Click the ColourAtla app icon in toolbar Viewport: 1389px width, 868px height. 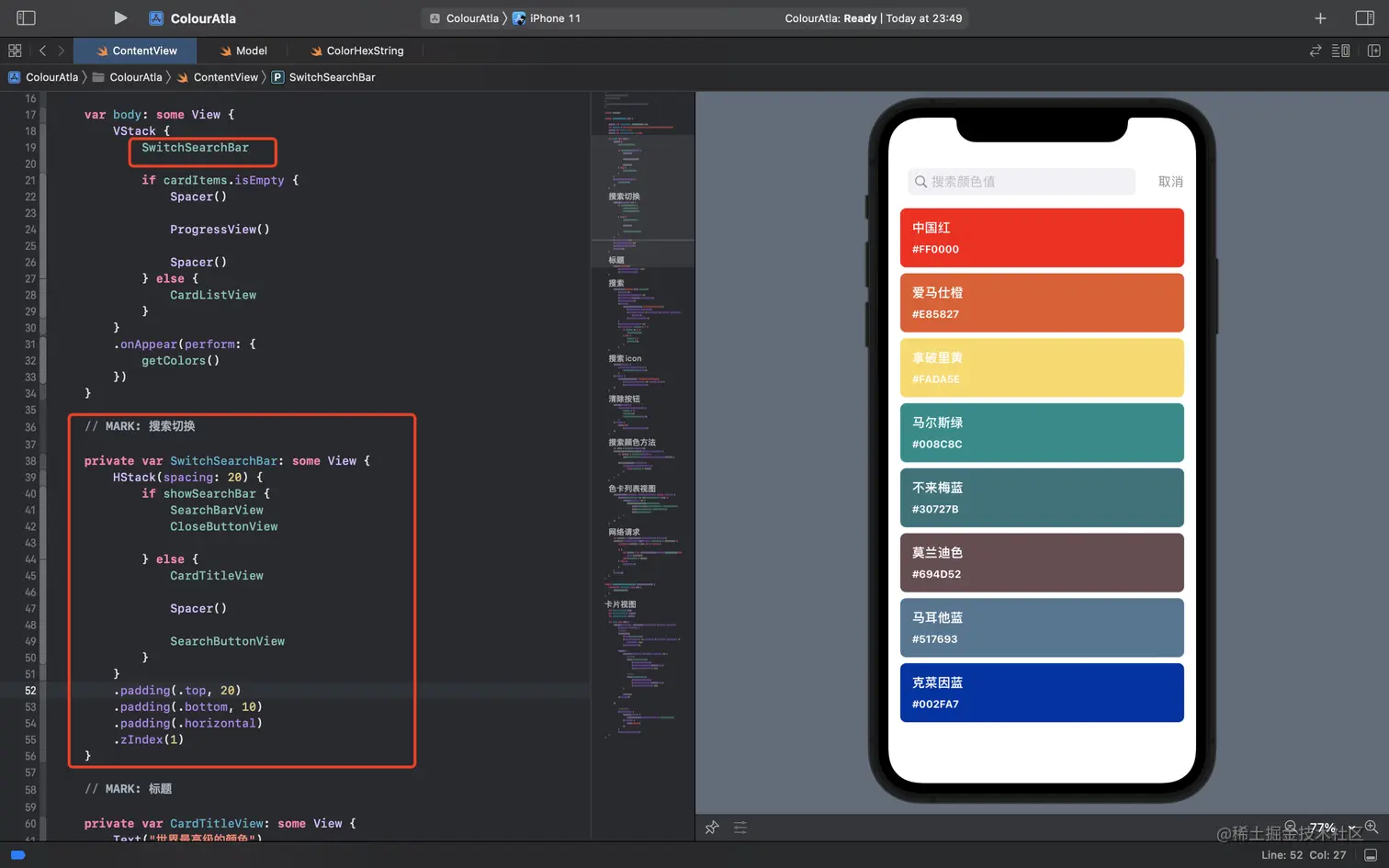point(156,17)
